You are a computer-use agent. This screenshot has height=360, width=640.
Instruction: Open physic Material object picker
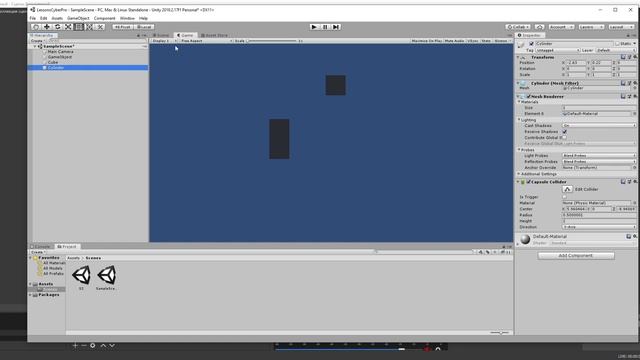coord(635,203)
